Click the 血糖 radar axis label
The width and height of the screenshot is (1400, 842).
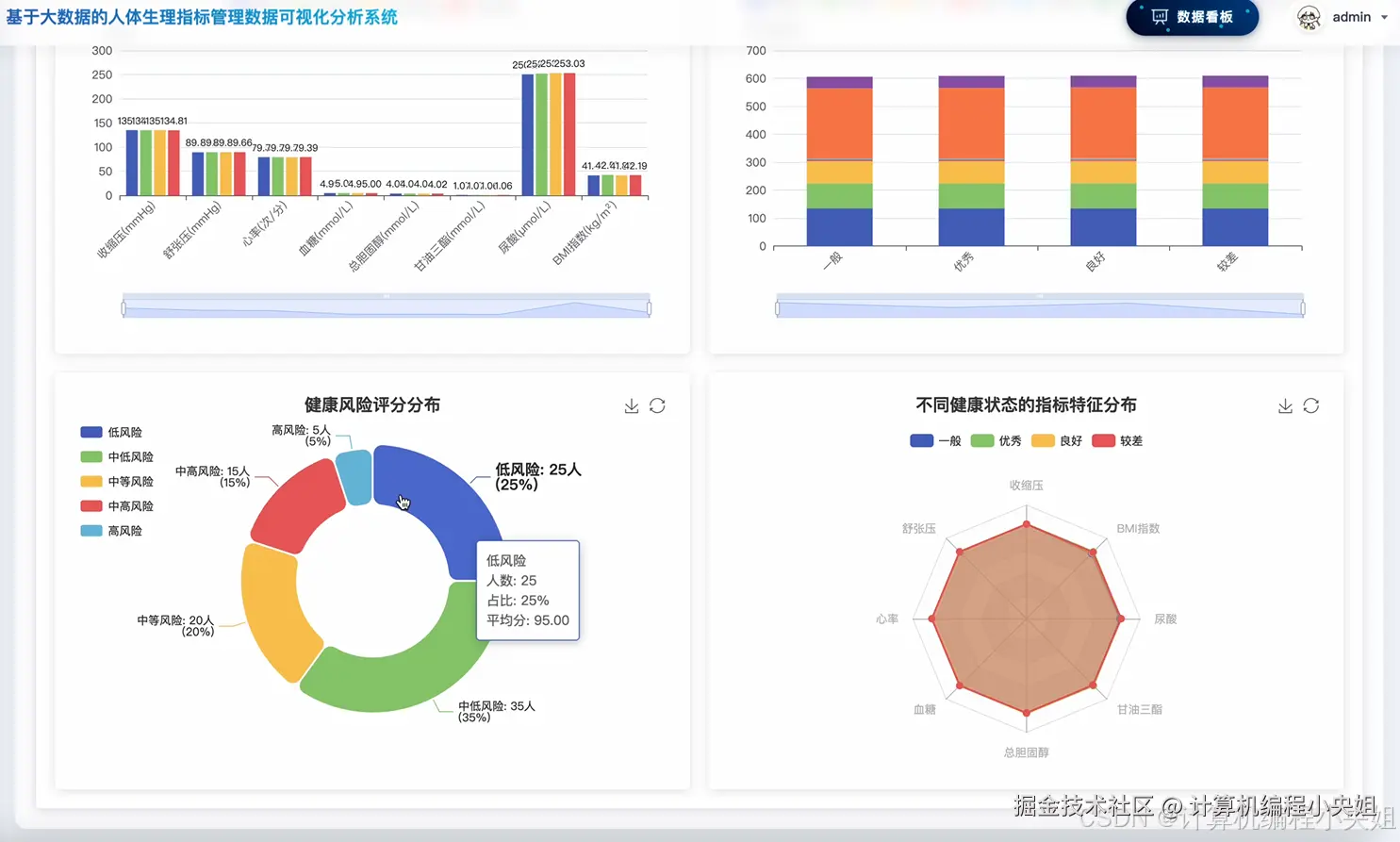pos(924,710)
